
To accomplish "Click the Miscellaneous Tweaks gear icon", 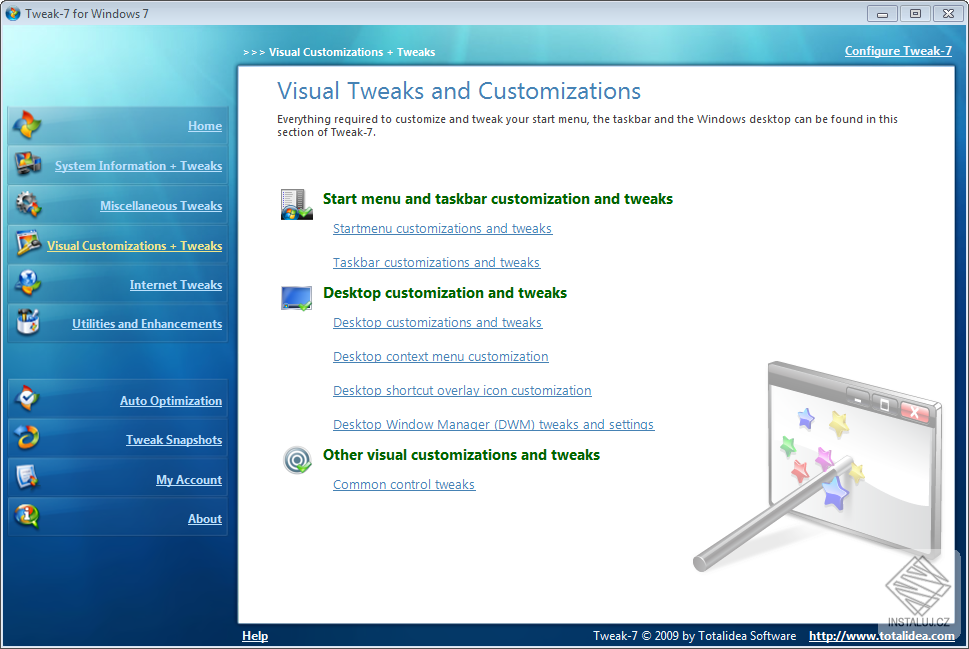I will click(28, 205).
